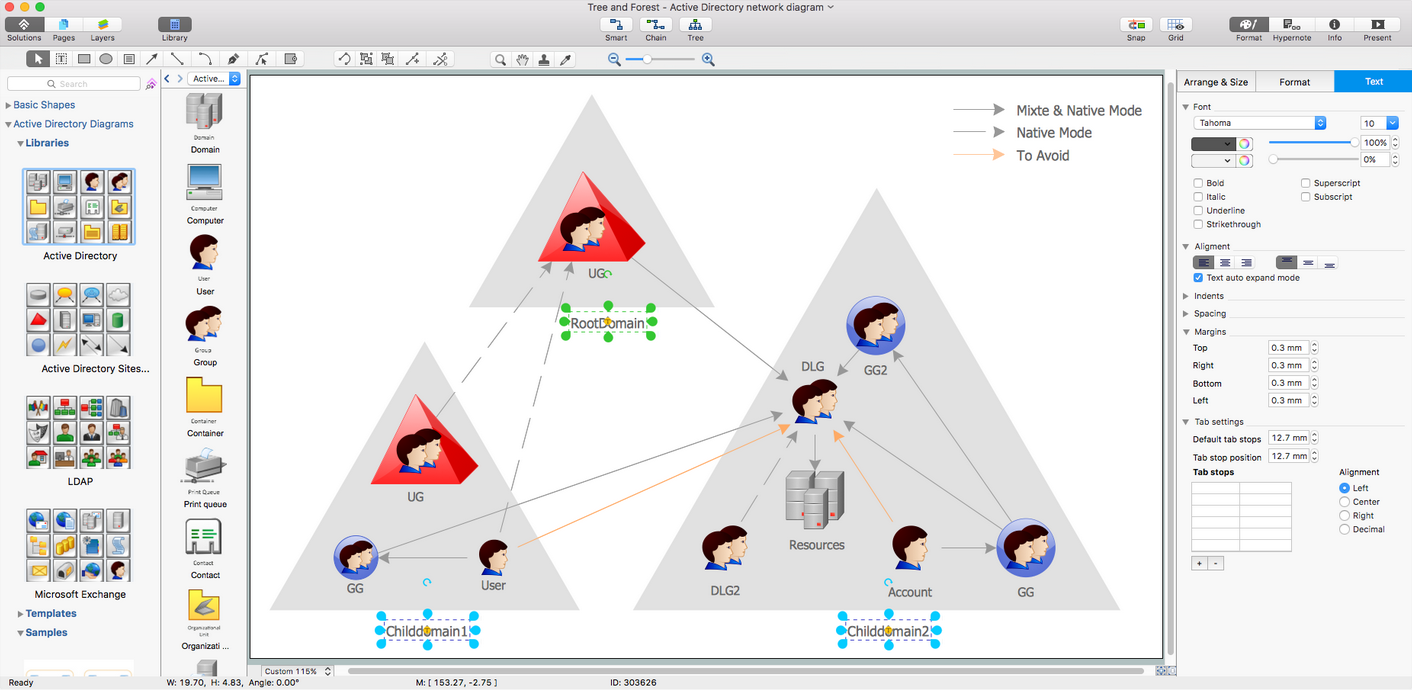Click the Tree connector button
Screen dimensions: 1412x690
tap(695, 24)
